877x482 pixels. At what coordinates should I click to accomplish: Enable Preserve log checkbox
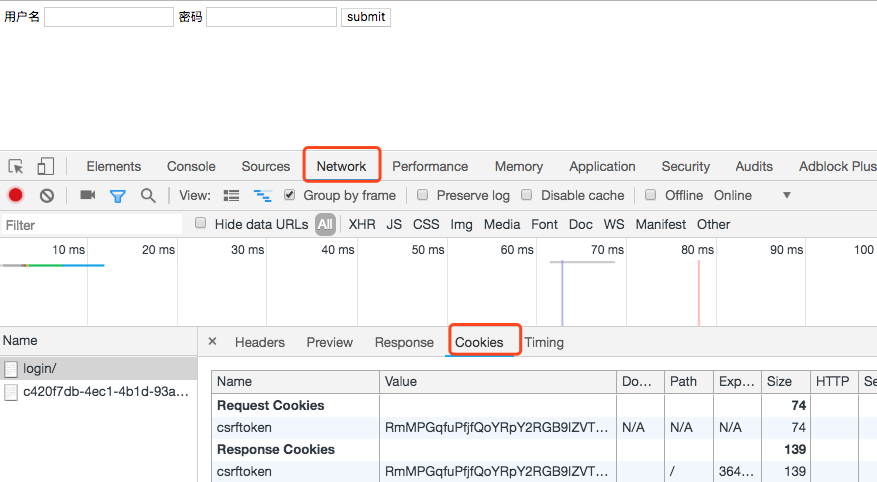[423, 196]
